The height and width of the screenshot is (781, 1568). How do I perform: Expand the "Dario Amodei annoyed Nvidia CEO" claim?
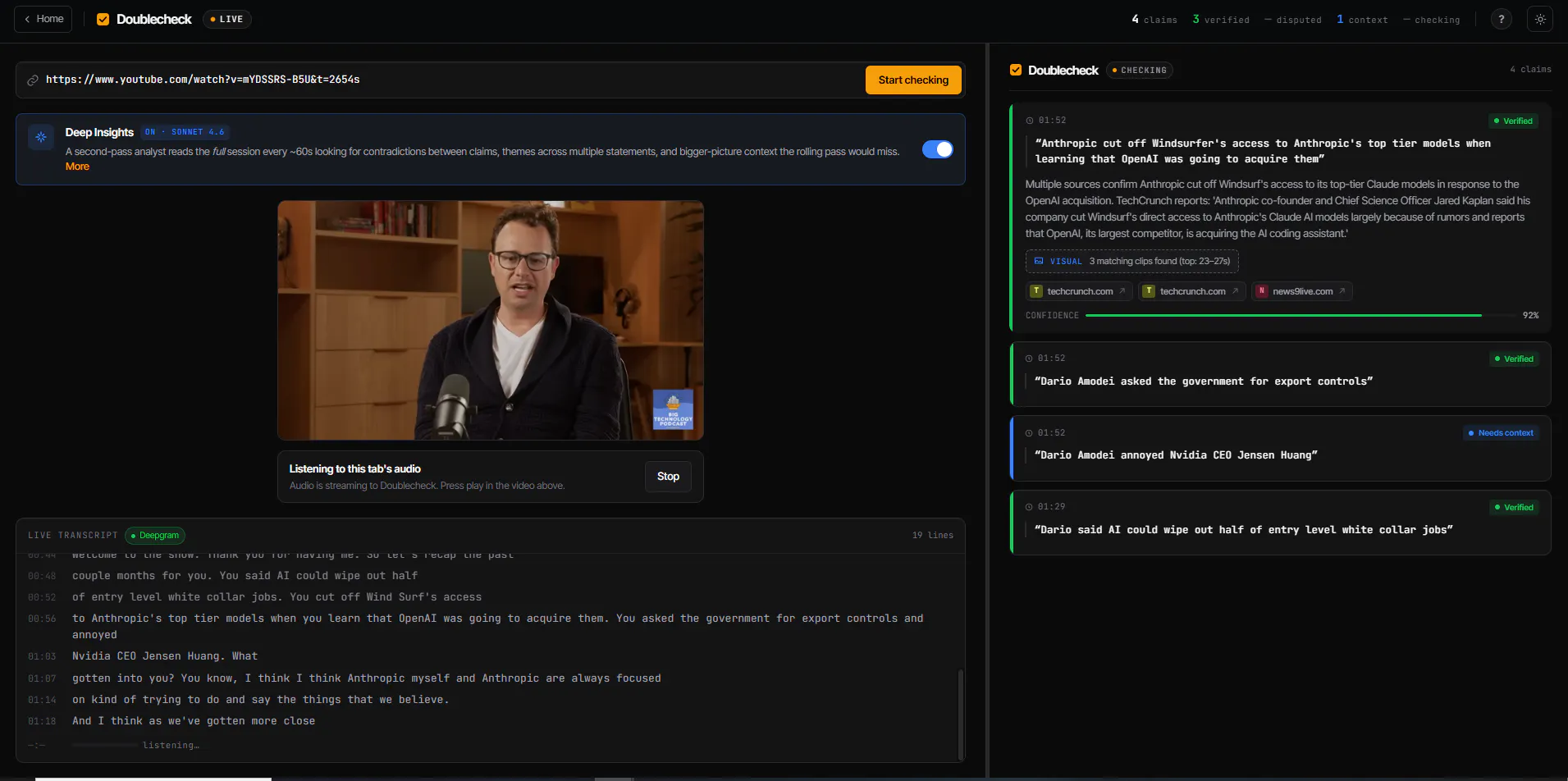[x=1281, y=448]
